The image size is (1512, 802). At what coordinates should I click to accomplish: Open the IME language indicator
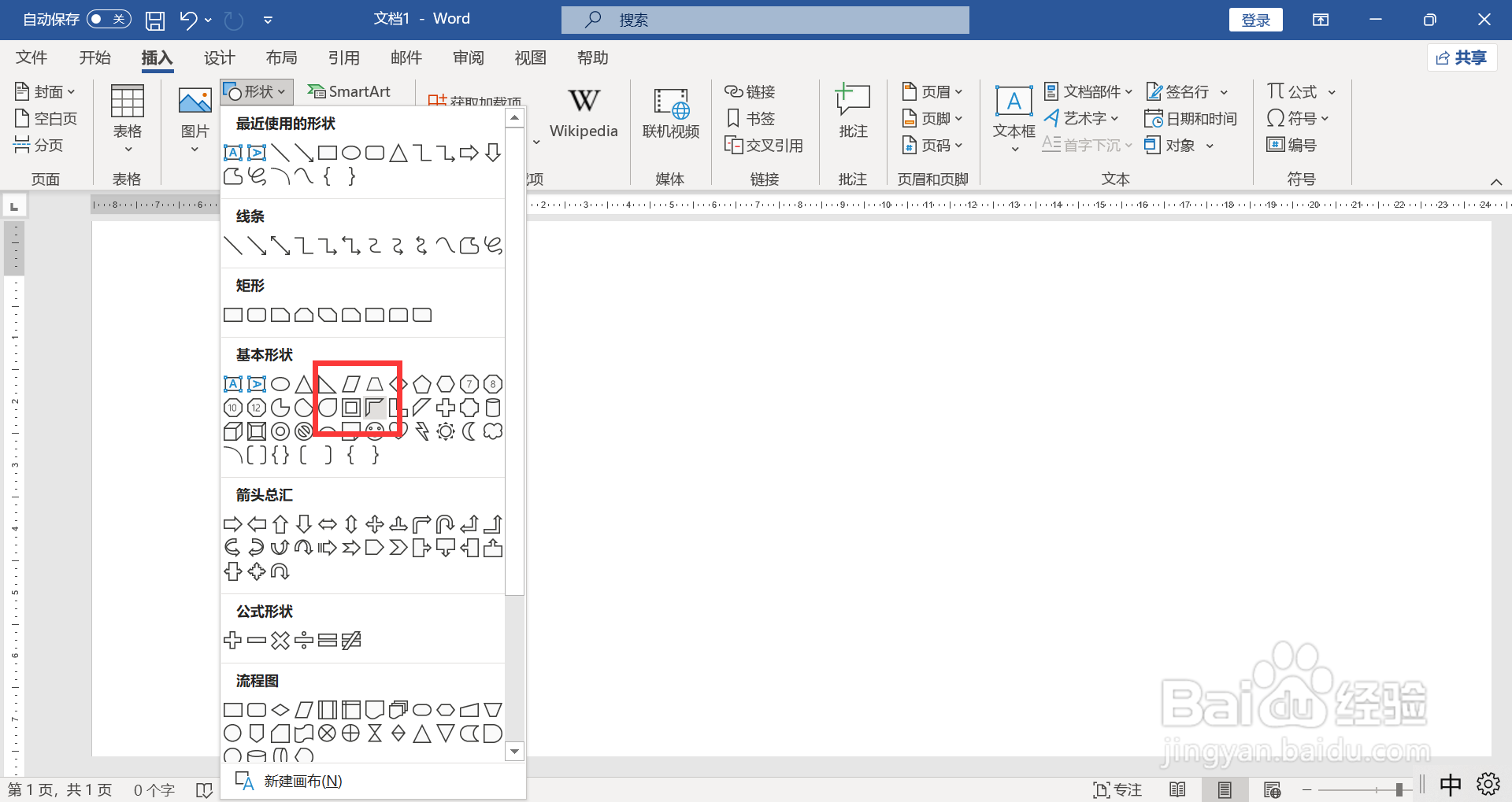[x=1450, y=785]
